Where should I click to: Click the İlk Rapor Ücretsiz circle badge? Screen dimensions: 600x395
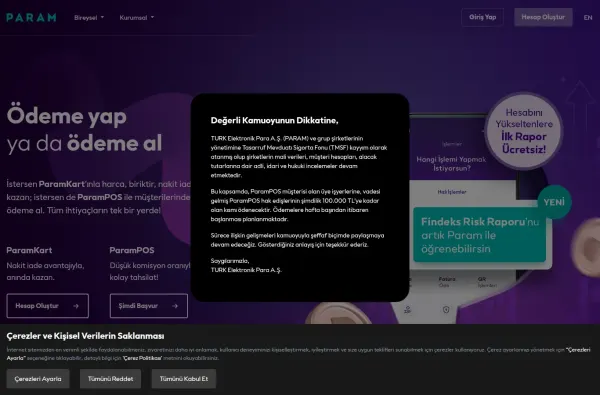523,131
